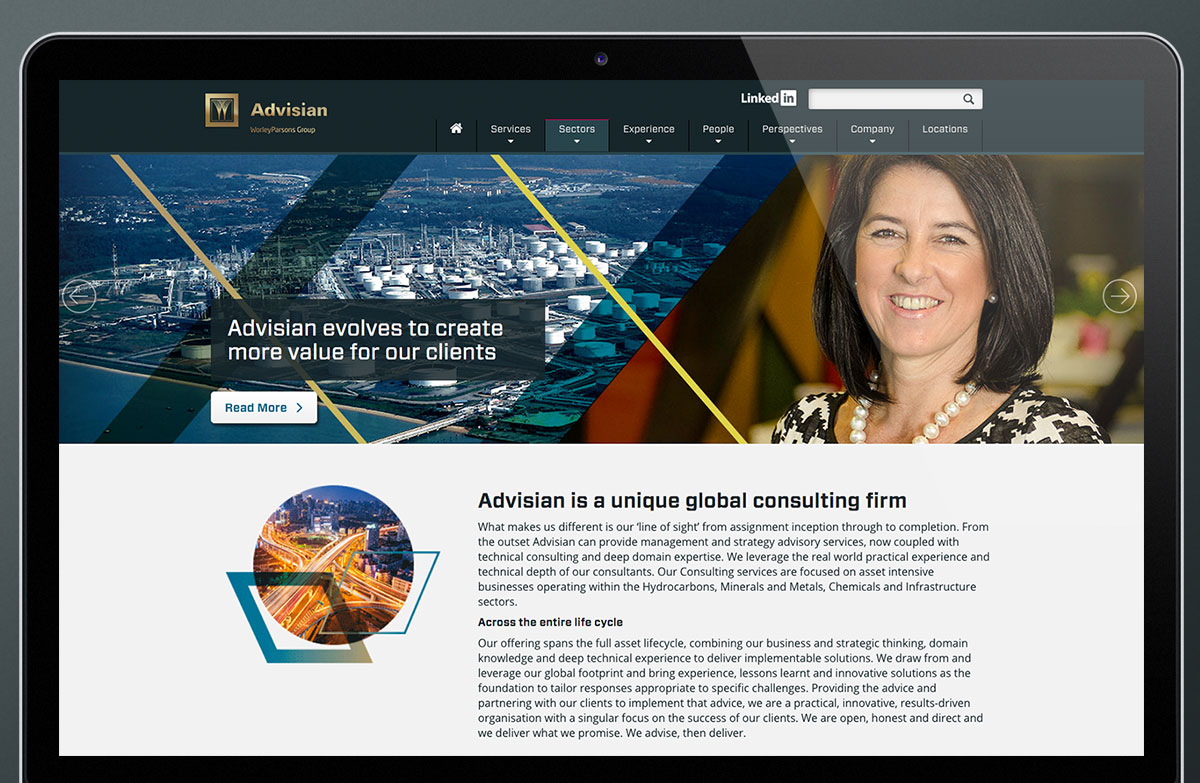This screenshot has width=1200, height=783.
Task: Expand the Services dropdown menu
Action: [510, 133]
